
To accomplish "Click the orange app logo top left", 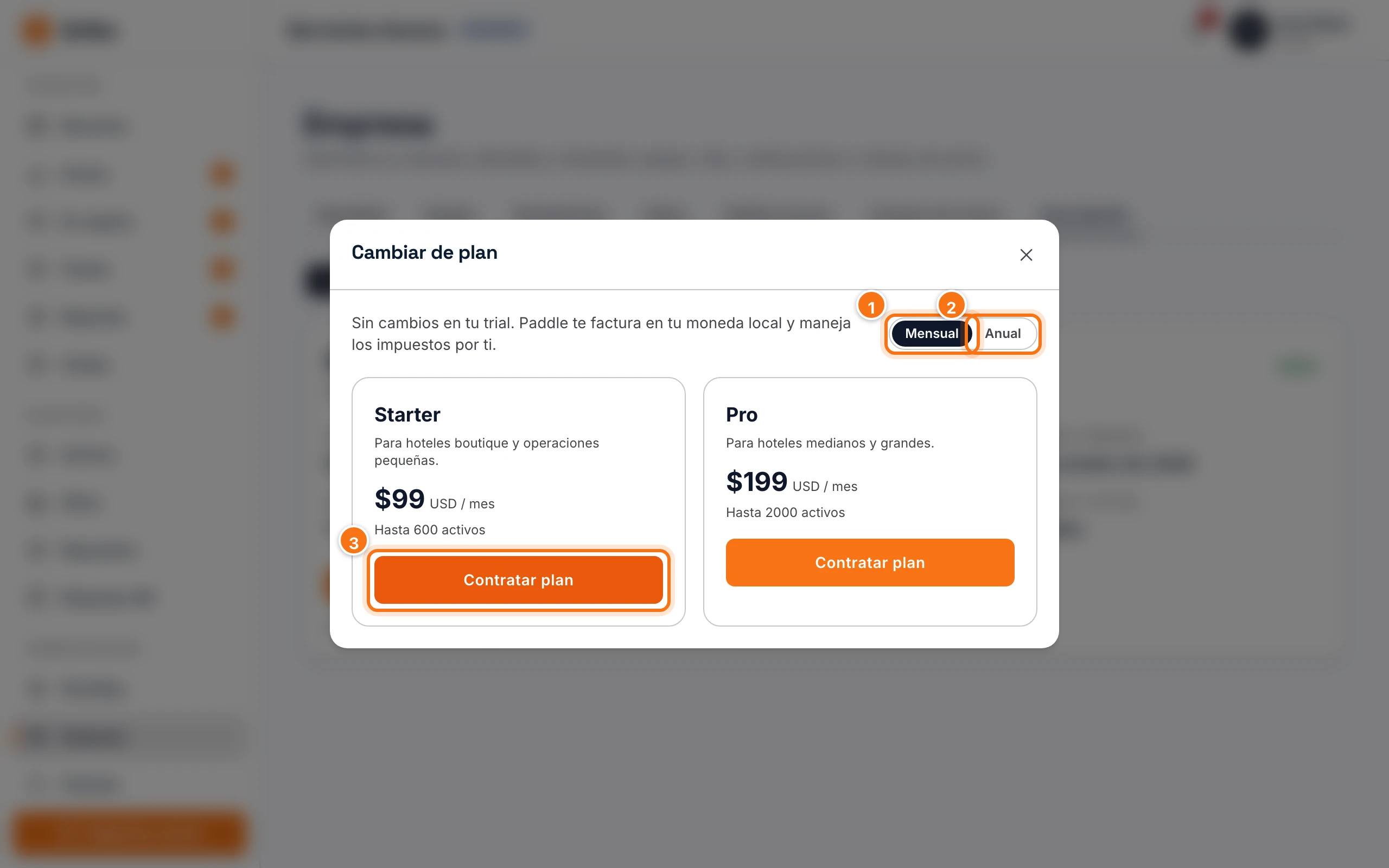I will (x=37, y=30).
